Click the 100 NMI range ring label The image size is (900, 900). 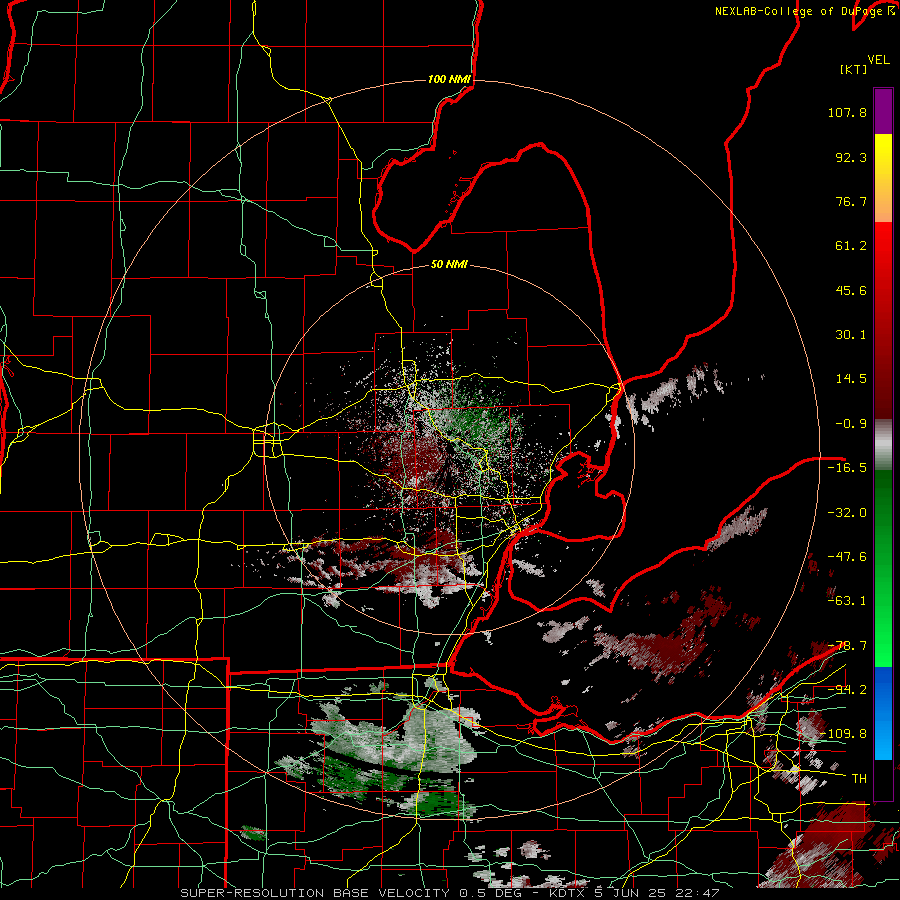(x=449, y=79)
